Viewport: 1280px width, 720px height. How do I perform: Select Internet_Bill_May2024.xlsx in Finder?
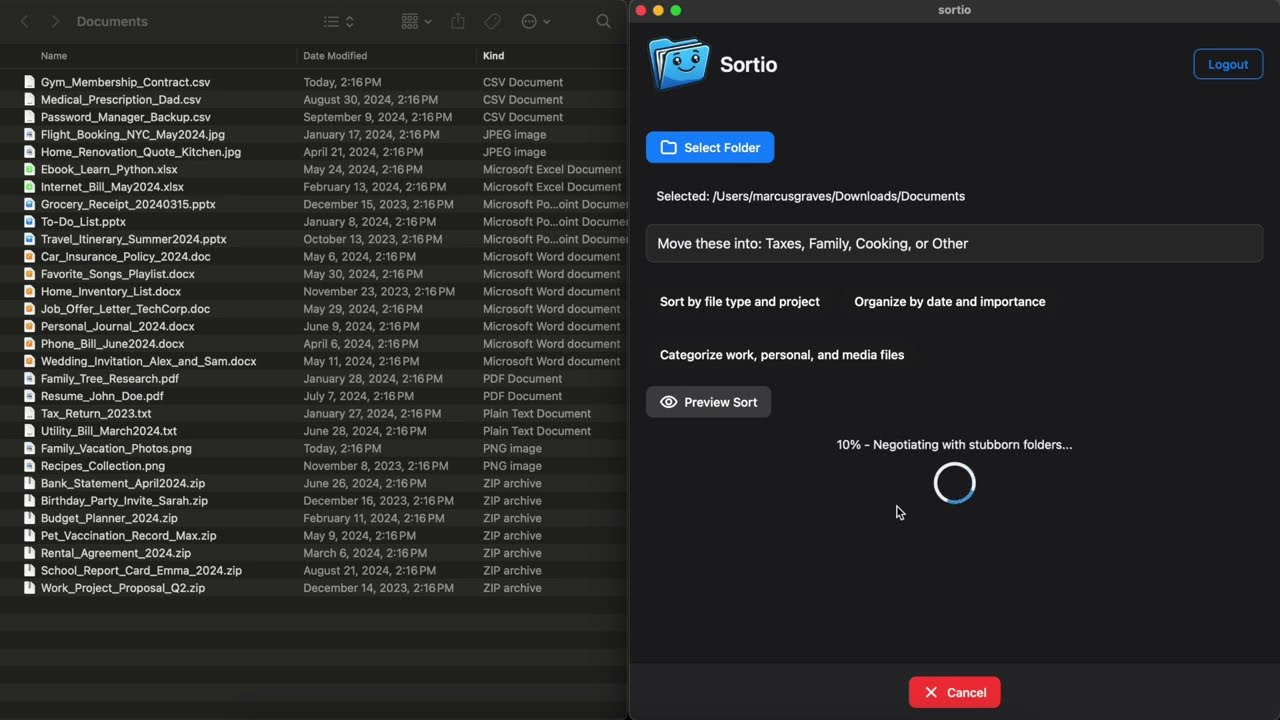click(x=112, y=187)
